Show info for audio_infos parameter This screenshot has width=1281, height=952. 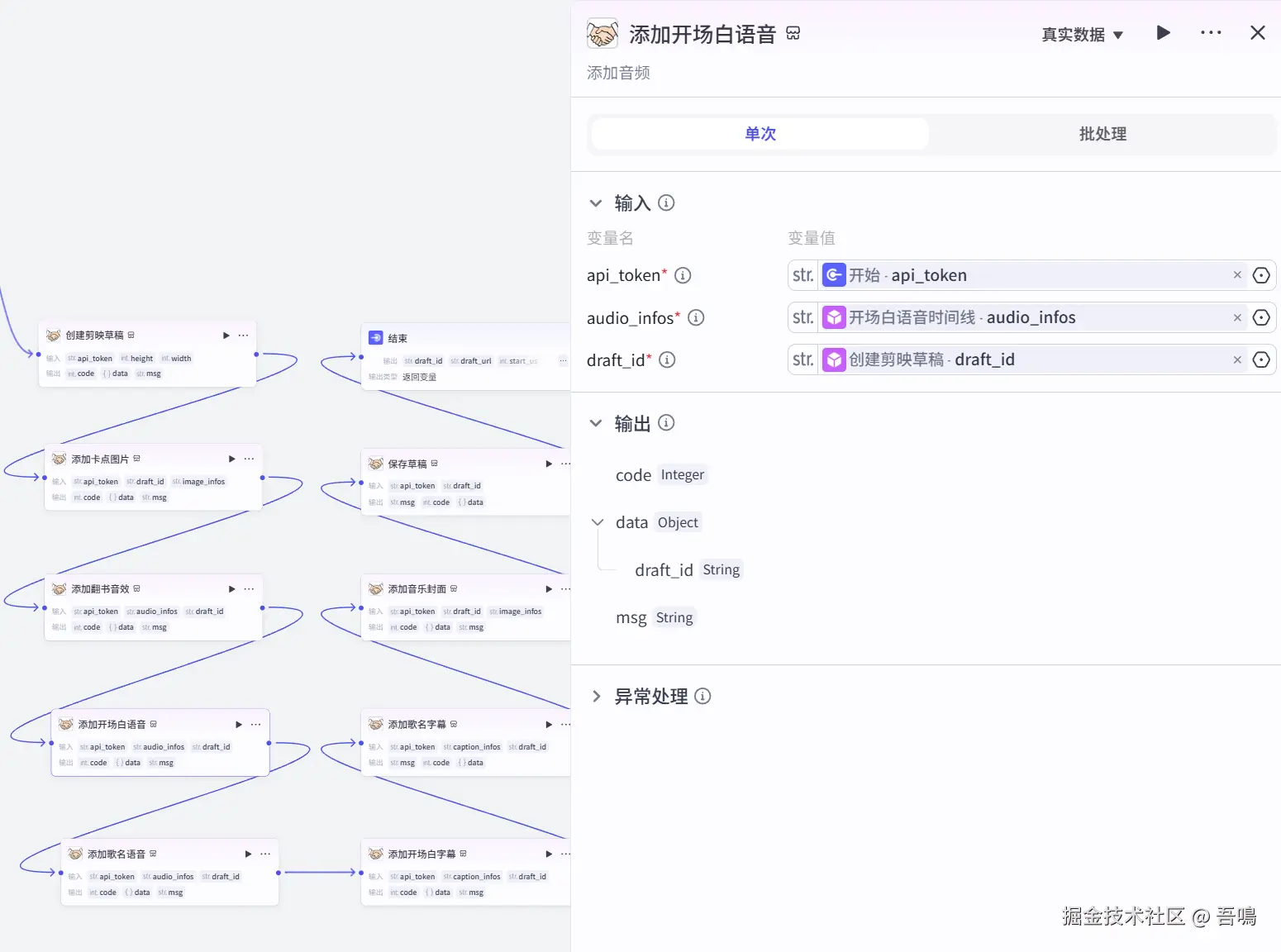point(696,317)
